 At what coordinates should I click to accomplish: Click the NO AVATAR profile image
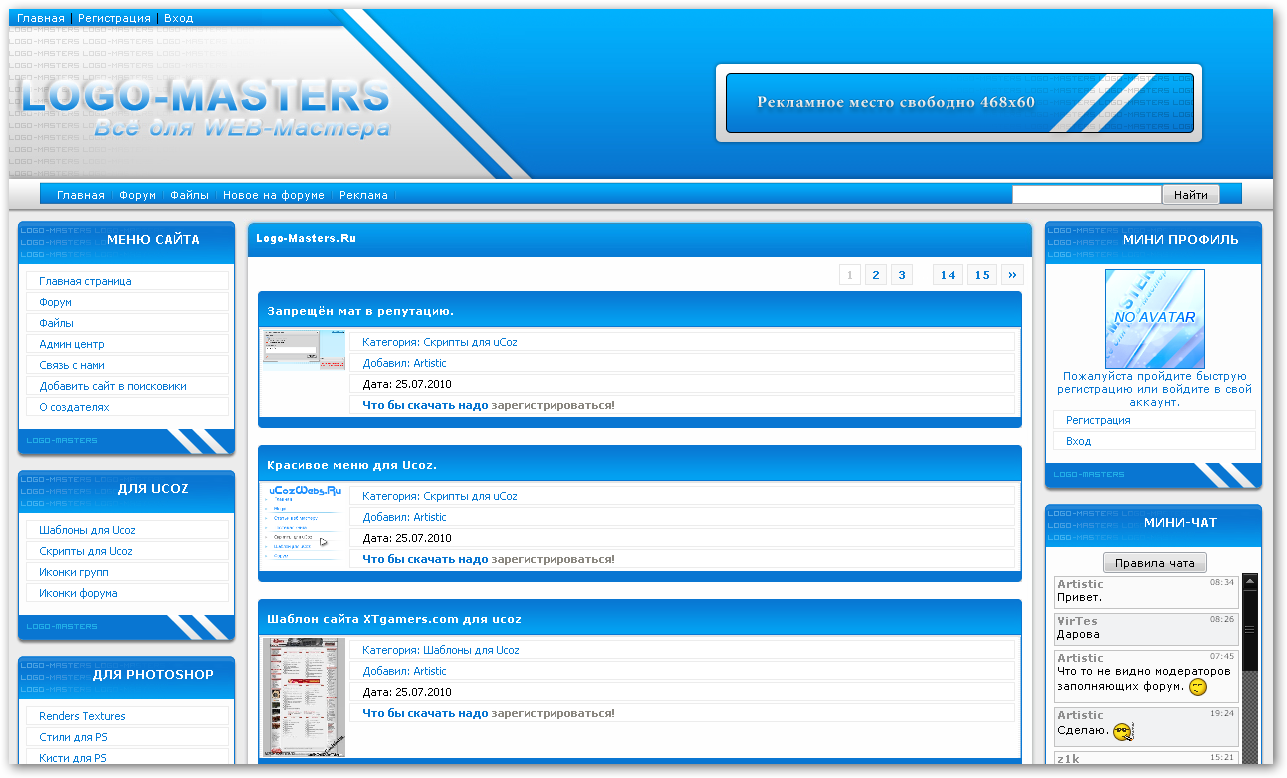coord(1154,318)
